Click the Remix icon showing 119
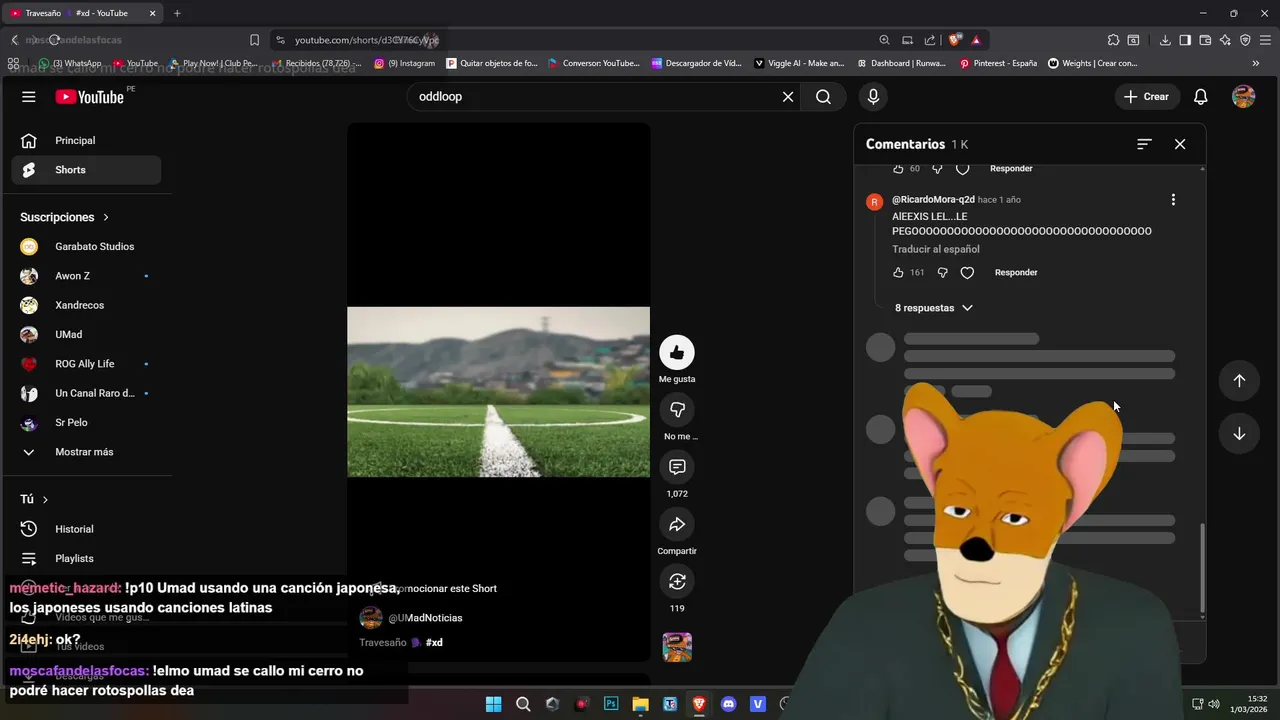Screen dimensions: 1280x720 pos(677,581)
